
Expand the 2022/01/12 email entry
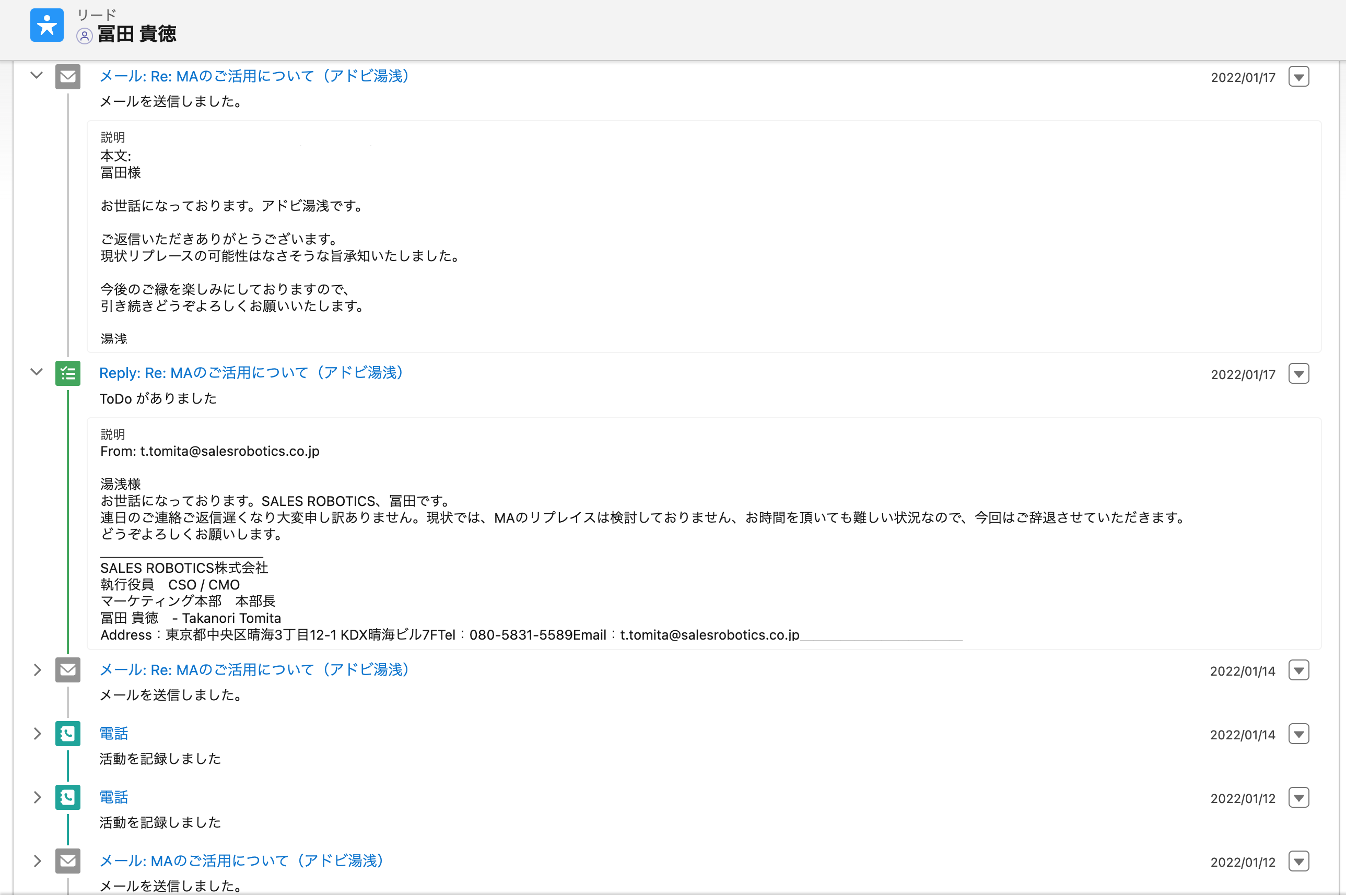tap(37, 860)
